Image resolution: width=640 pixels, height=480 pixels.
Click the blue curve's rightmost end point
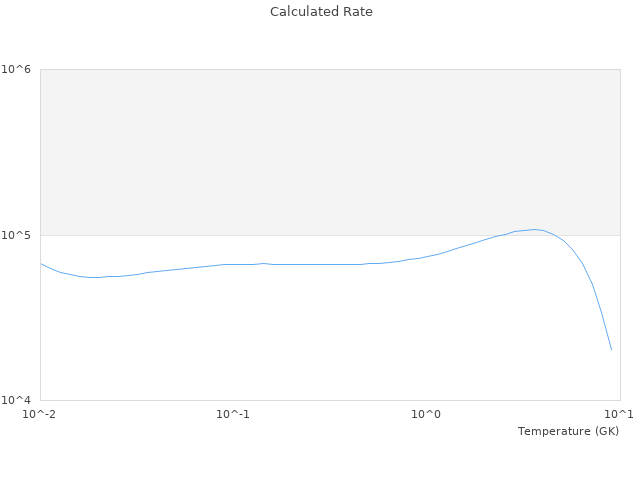point(611,350)
